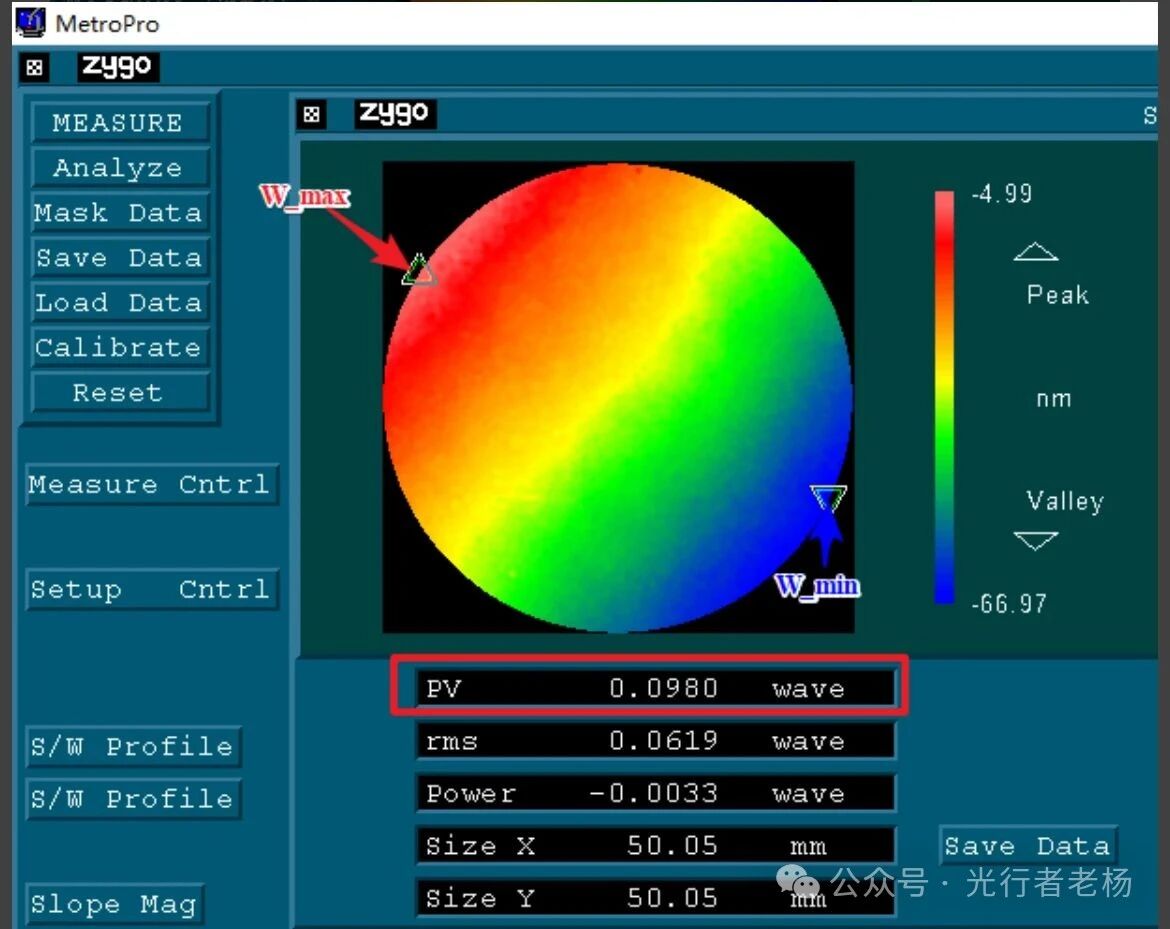The image size is (1170, 929).
Task: Click the Valley down-triangle icon in legend
Action: pyautogui.click(x=1035, y=541)
